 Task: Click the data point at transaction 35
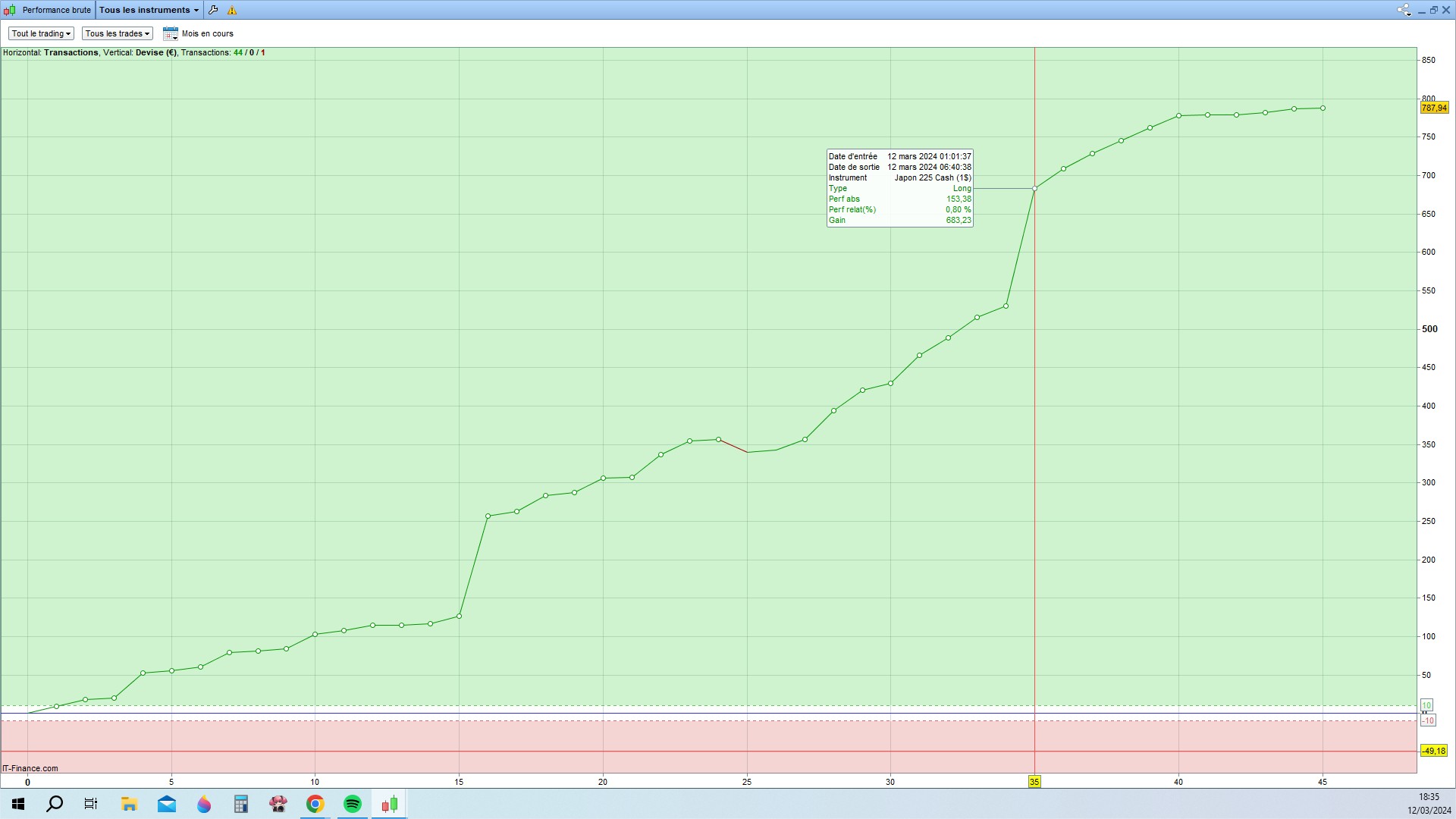click(1034, 189)
